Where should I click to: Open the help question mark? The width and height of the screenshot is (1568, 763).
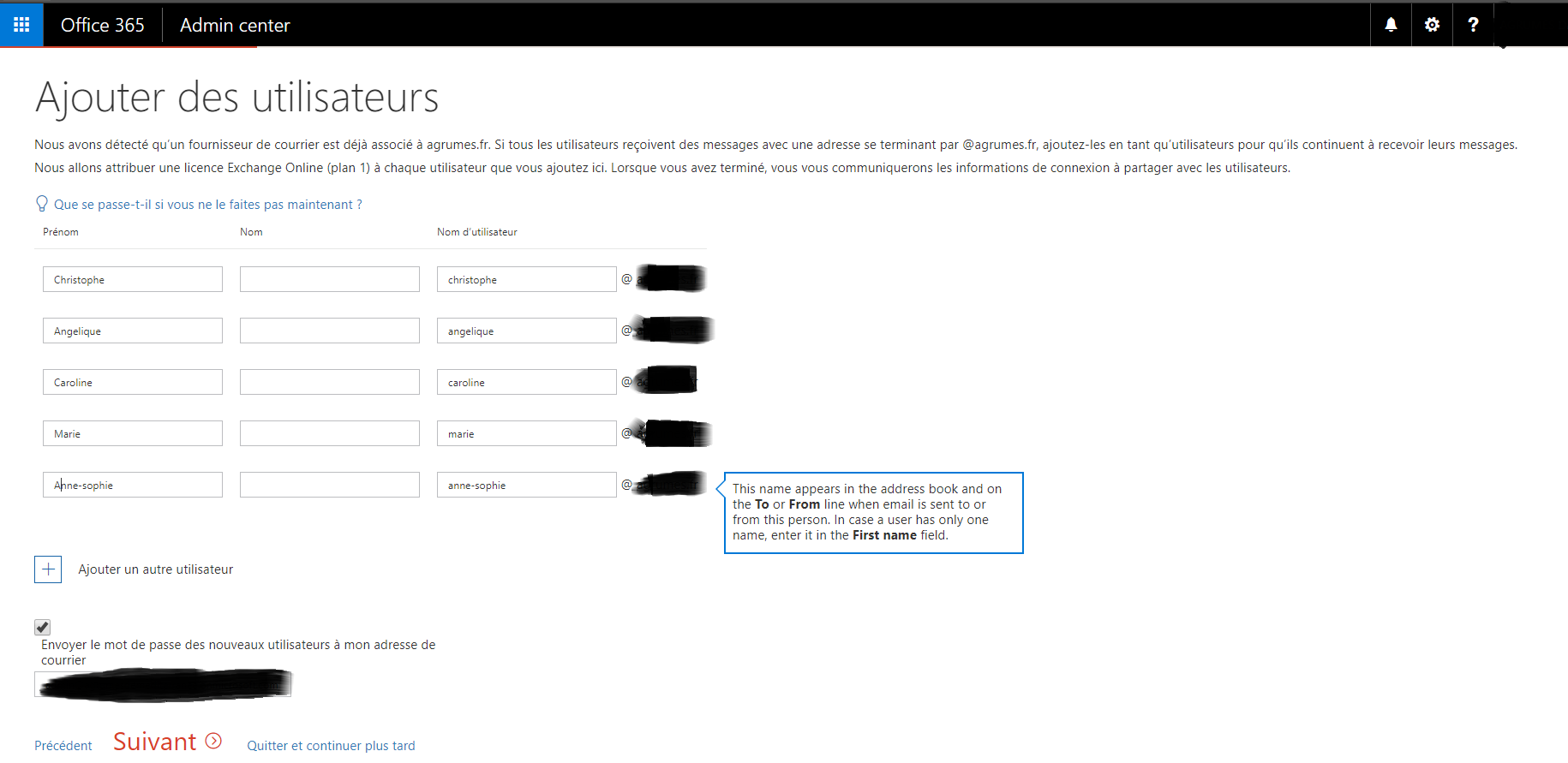click(x=1473, y=25)
